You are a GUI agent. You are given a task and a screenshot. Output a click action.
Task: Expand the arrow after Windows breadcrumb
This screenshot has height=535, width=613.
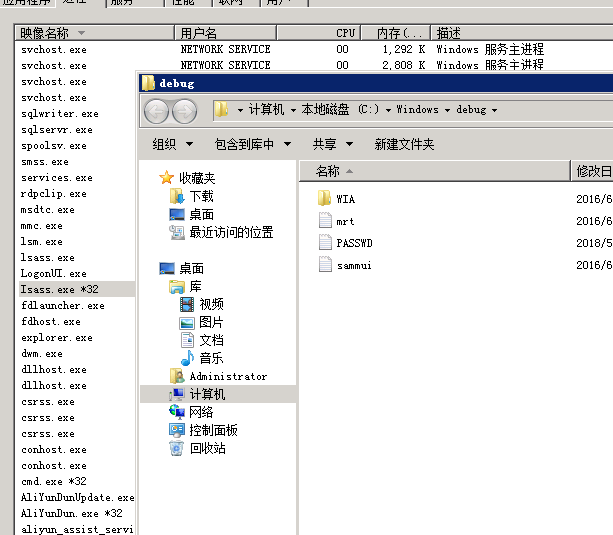click(447, 110)
